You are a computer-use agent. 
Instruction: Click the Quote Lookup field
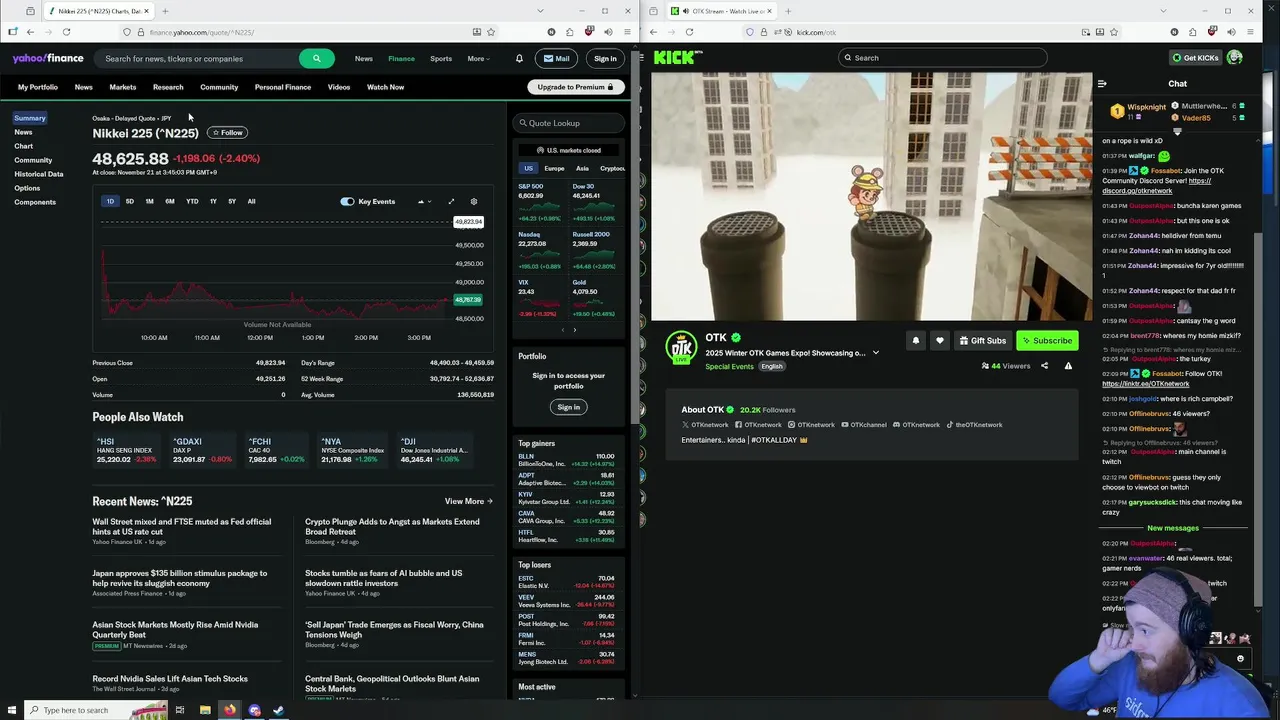[569, 123]
